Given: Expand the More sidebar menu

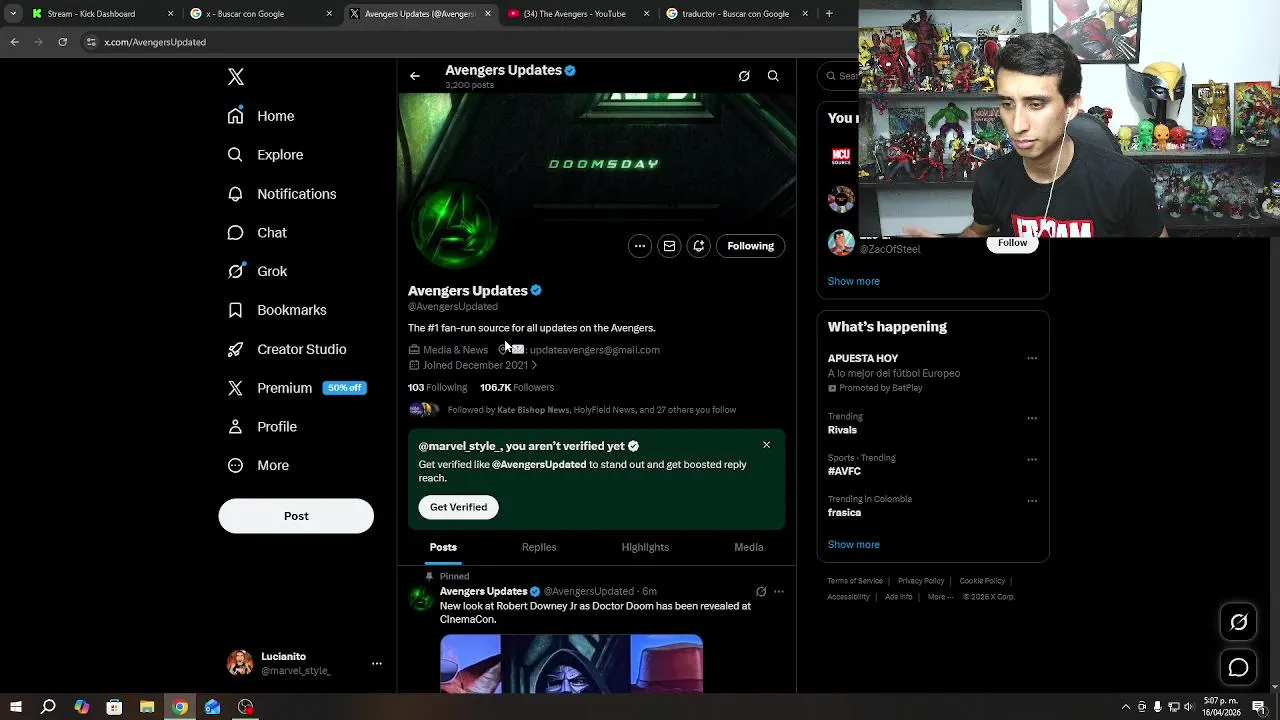Looking at the screenshot, I should (x=258, y=465).
